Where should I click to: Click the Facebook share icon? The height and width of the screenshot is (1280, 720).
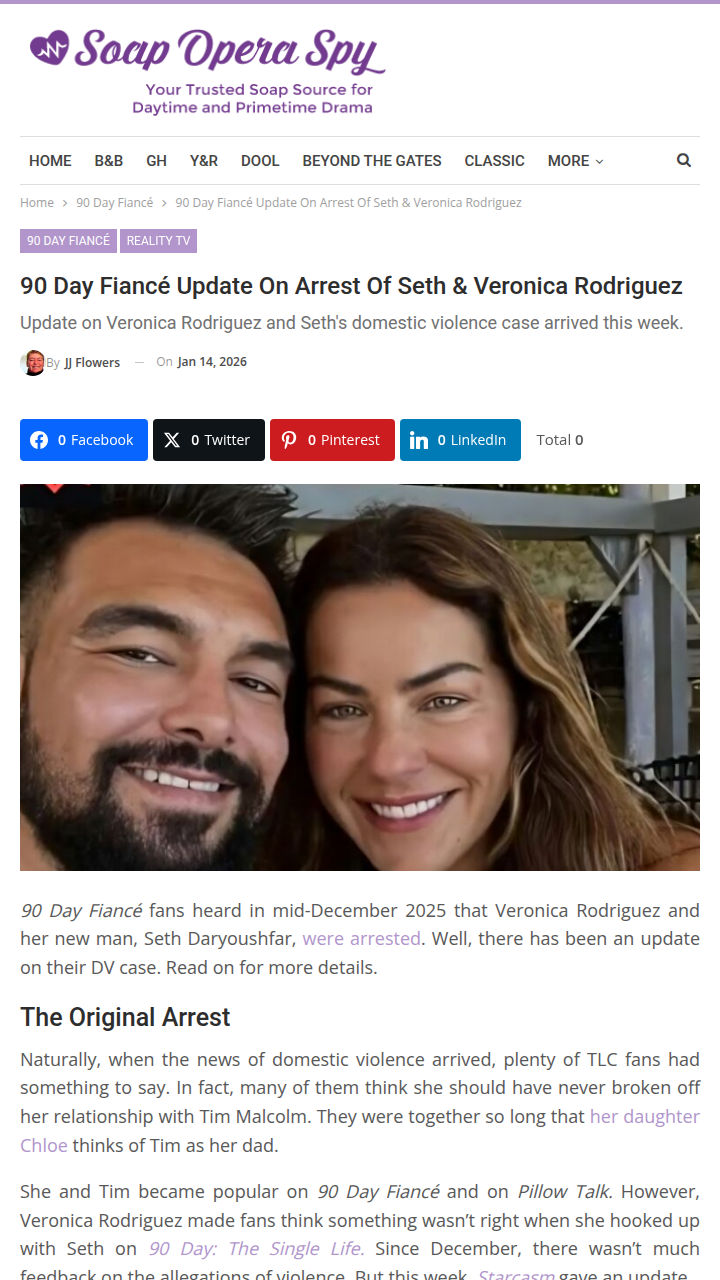pyautogui.click(x=39, y=440)
